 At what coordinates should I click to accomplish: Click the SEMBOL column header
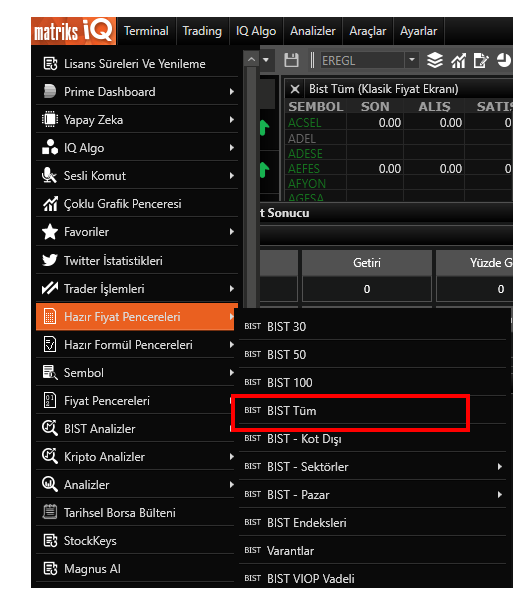(316, 106)
